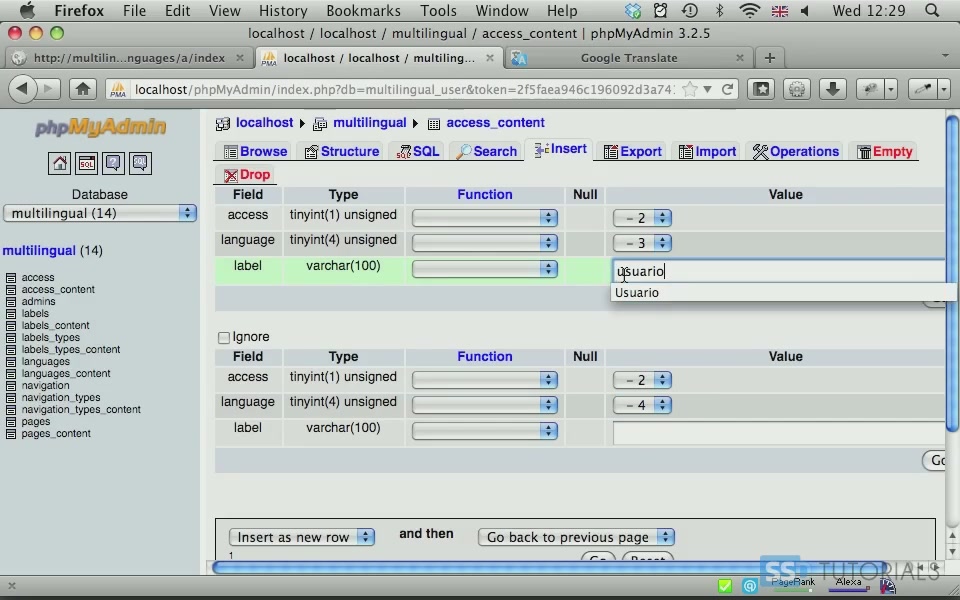This screenshot has width=960, height=600.
Task: Click the volume speaker icon
Action: [804, 10]
